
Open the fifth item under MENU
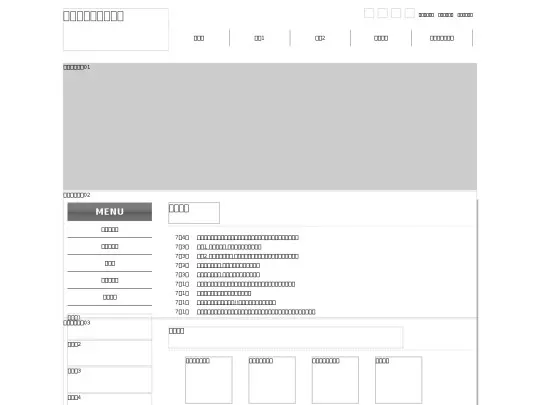pos(110,297)
